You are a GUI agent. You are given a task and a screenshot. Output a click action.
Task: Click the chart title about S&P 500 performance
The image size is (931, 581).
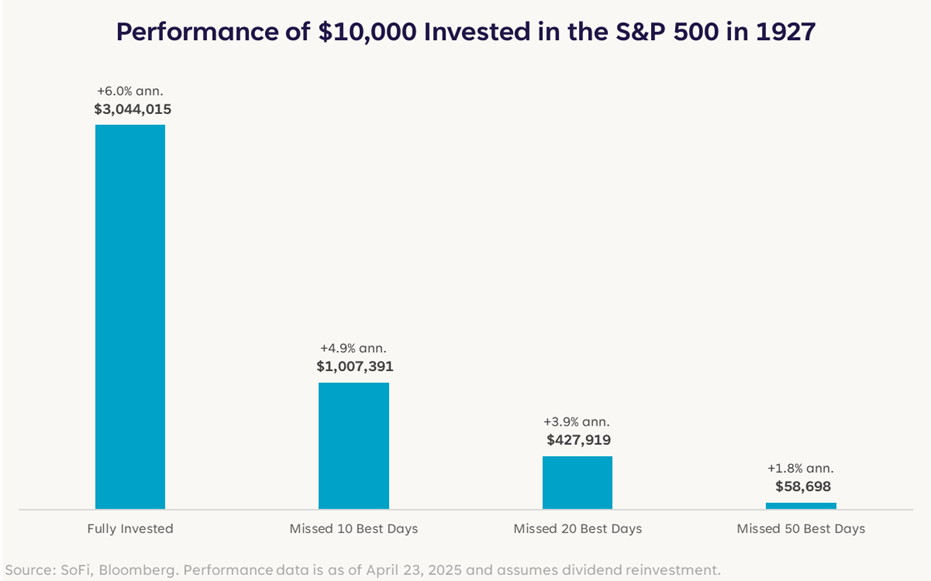point(465,32)
